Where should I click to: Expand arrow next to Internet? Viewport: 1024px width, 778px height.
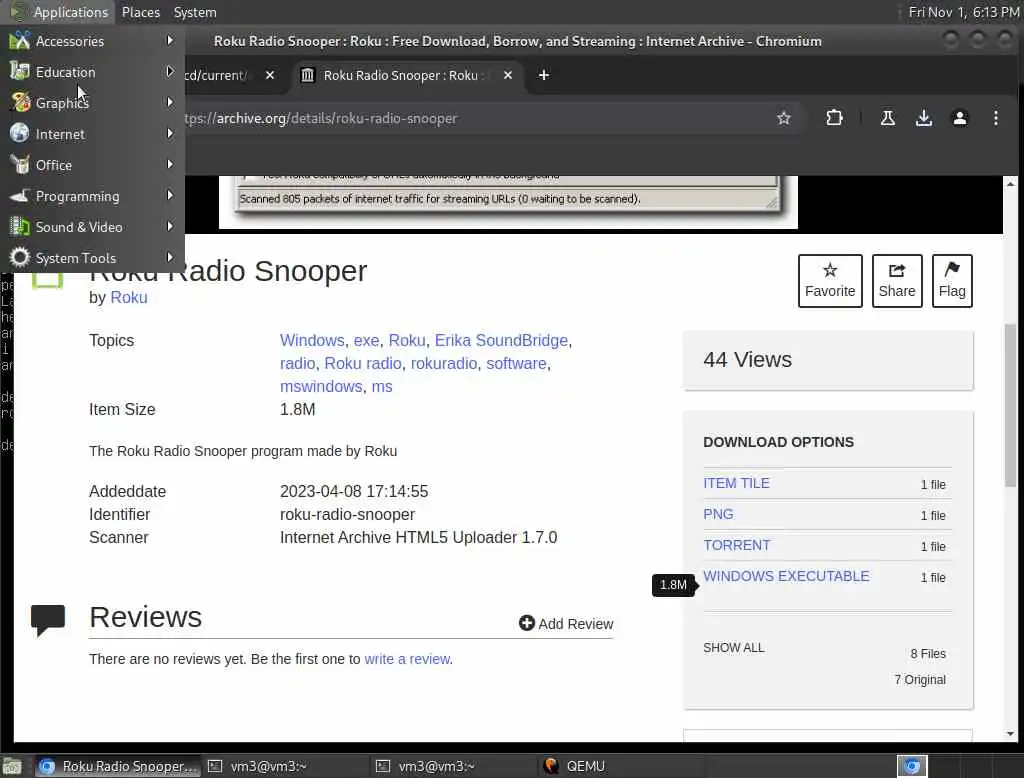(x=170, y=133)
